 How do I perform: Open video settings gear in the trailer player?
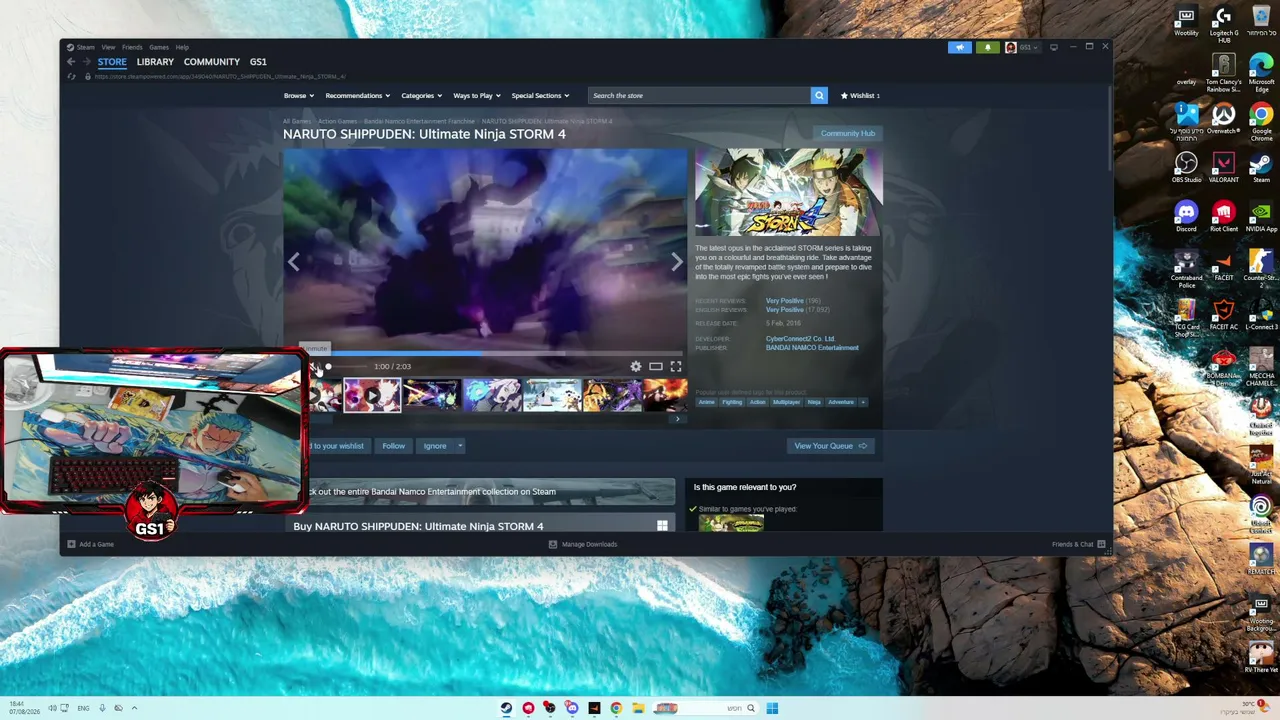[636, 366]
